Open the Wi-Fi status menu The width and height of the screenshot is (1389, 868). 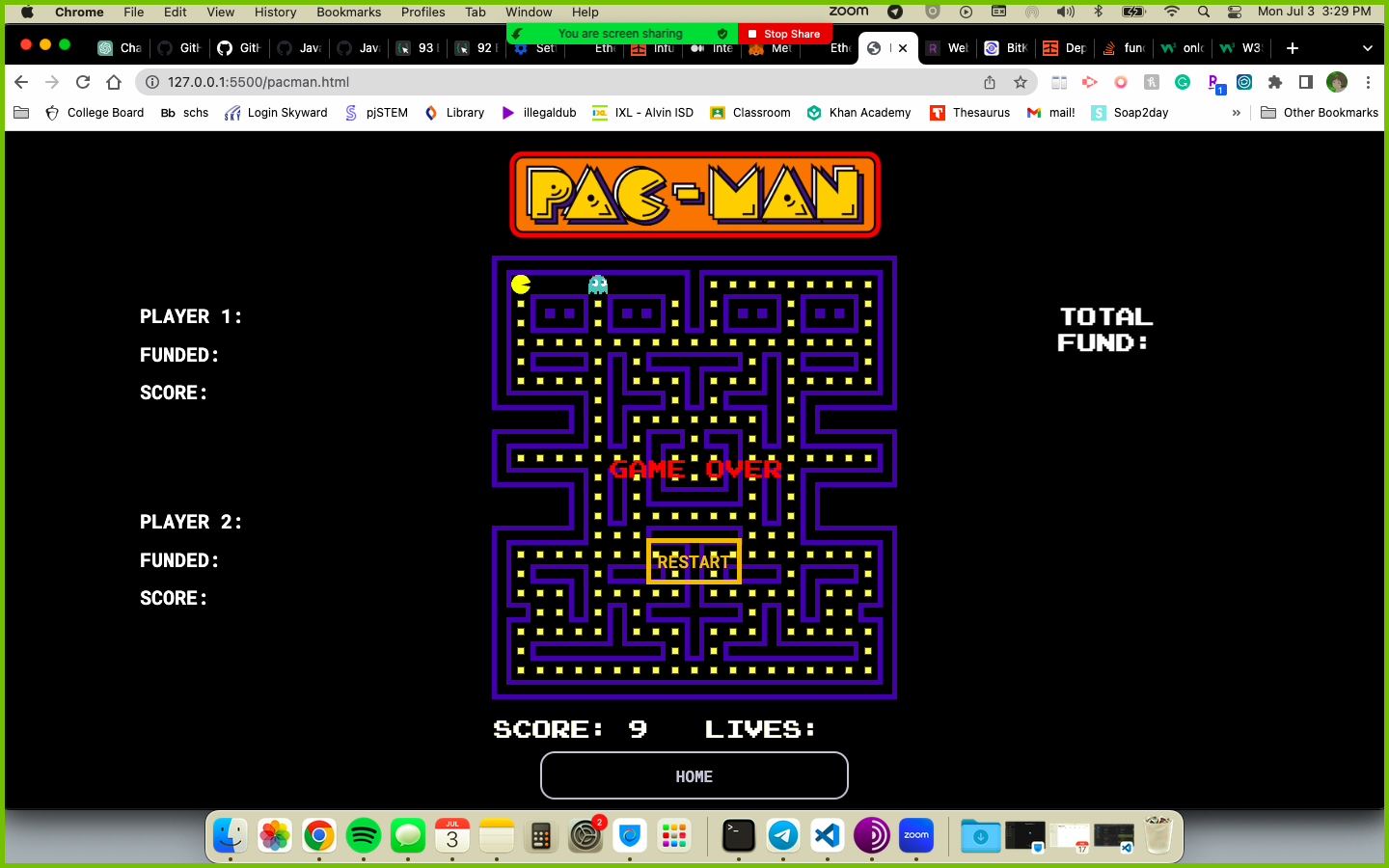coord(1172,12)
